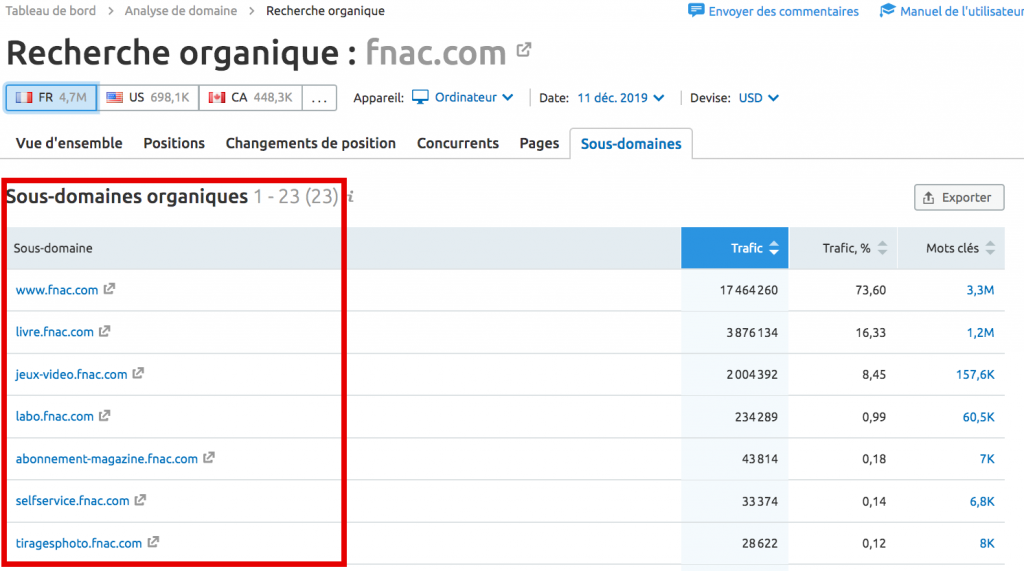Click the graduation cap manual icon
Screen dimensions: 1024x571
point(887,10)
